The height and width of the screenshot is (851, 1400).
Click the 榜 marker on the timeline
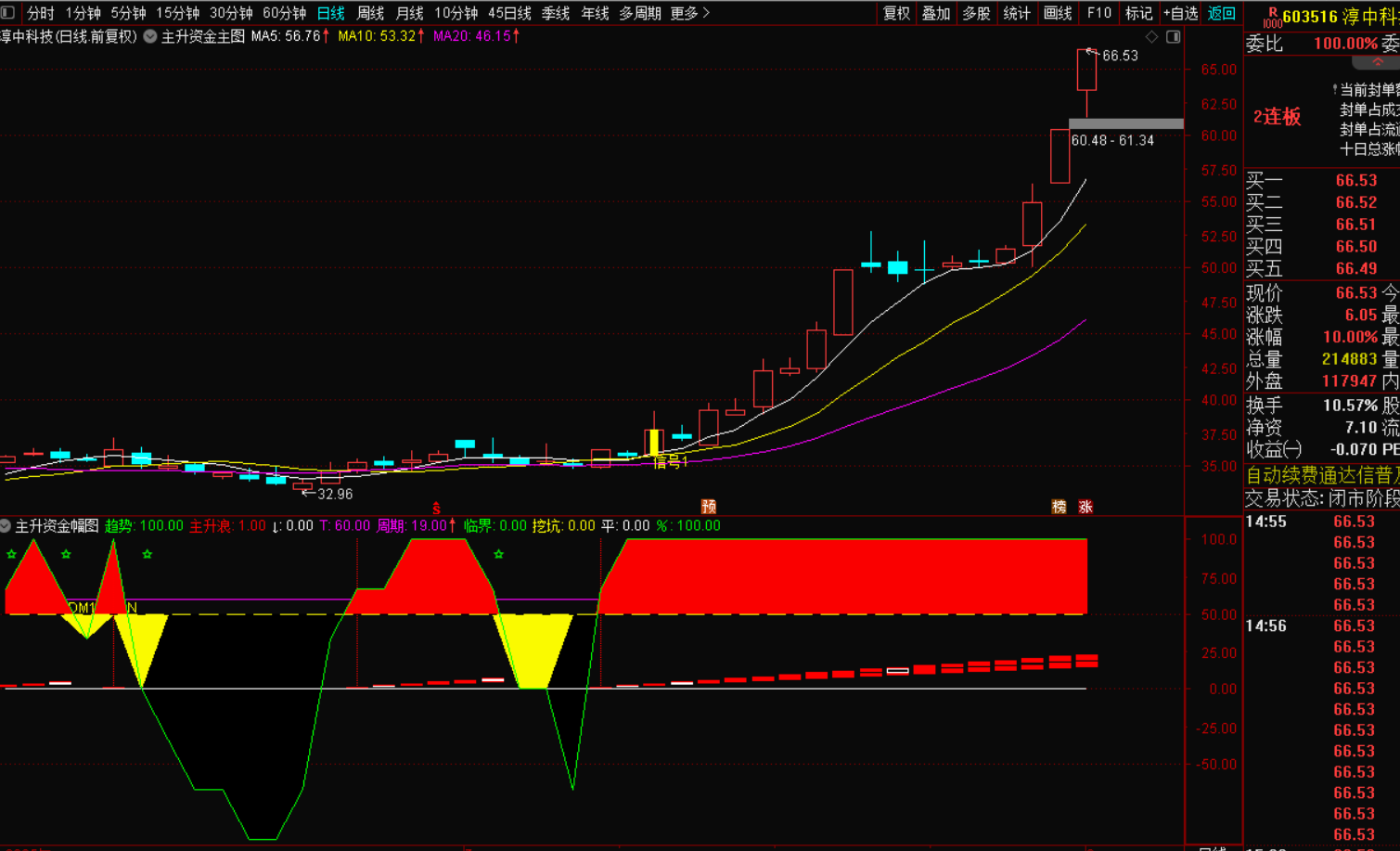point(1059,507)
